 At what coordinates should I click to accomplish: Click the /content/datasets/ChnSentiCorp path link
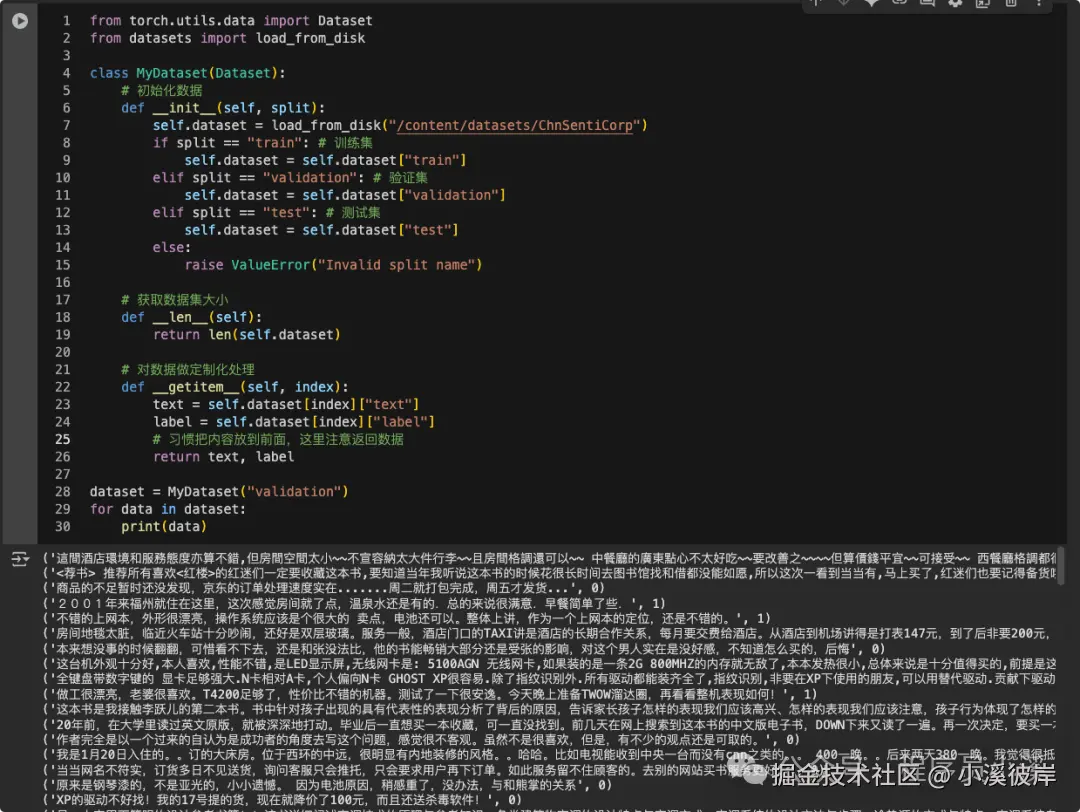515,125
